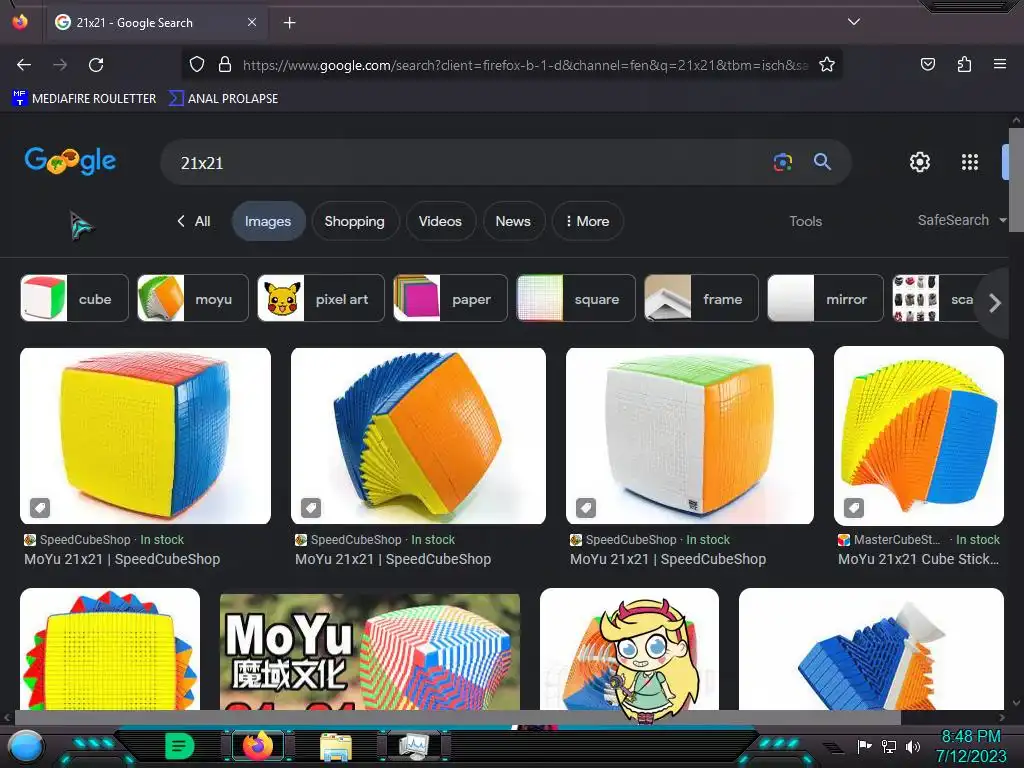This screenshot has width=1024, height=768.
Task: Open the MoYu 21x21 Cube Stick... title
Action: pos(918,559)
